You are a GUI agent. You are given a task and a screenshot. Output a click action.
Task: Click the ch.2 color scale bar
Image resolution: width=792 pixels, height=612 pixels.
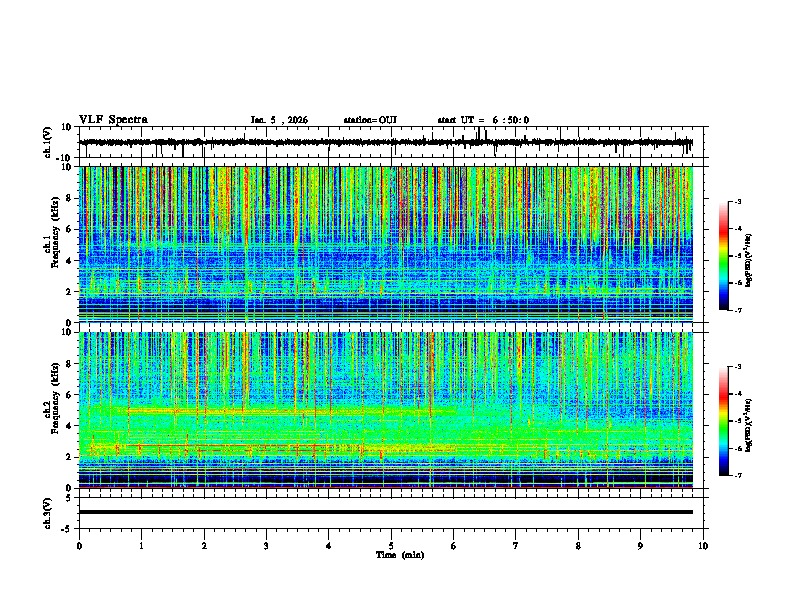723,421
